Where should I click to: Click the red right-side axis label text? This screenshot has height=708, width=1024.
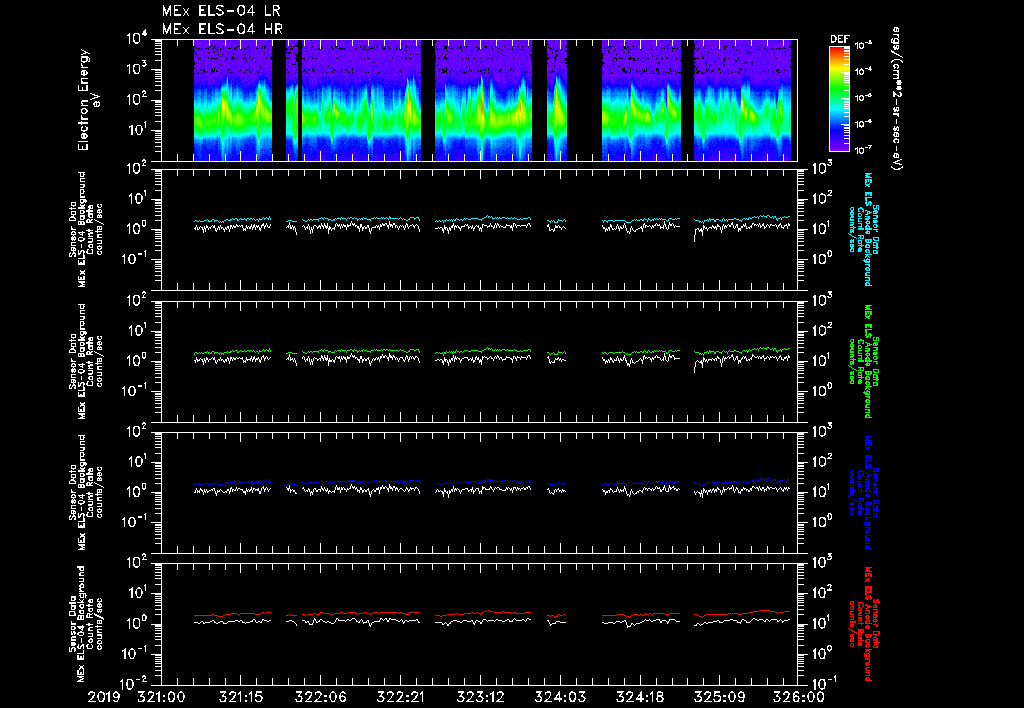click(x=866, y=623)
